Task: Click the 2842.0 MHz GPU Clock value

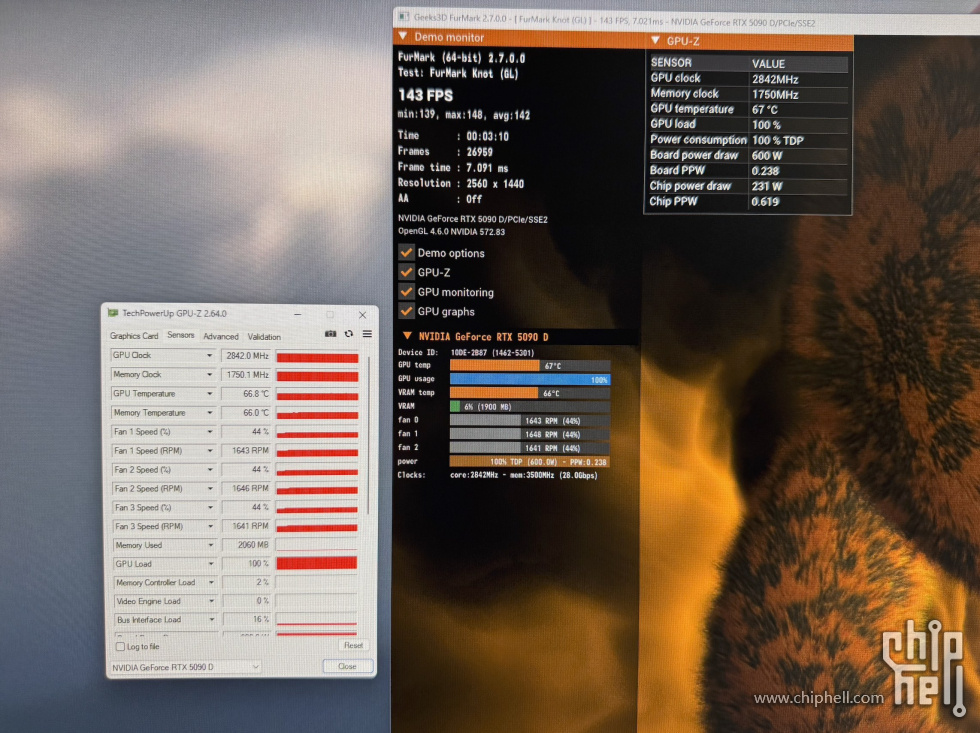Action: [x=246, y=356]
